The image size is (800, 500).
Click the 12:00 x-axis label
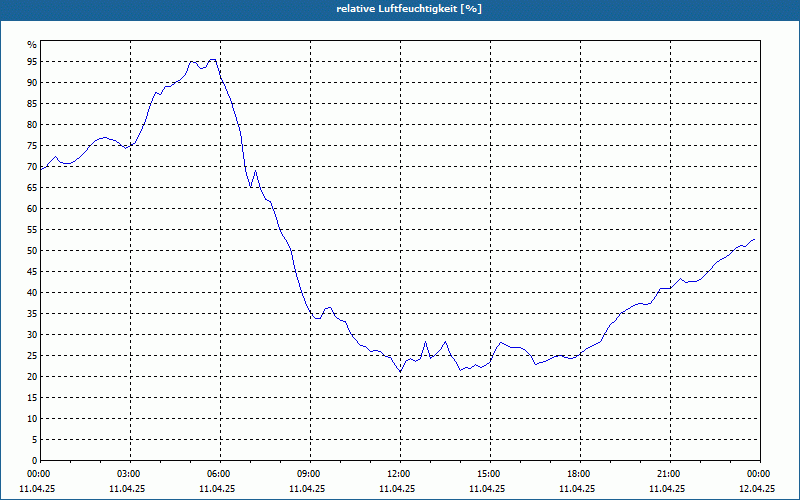[x=398, y=474]
